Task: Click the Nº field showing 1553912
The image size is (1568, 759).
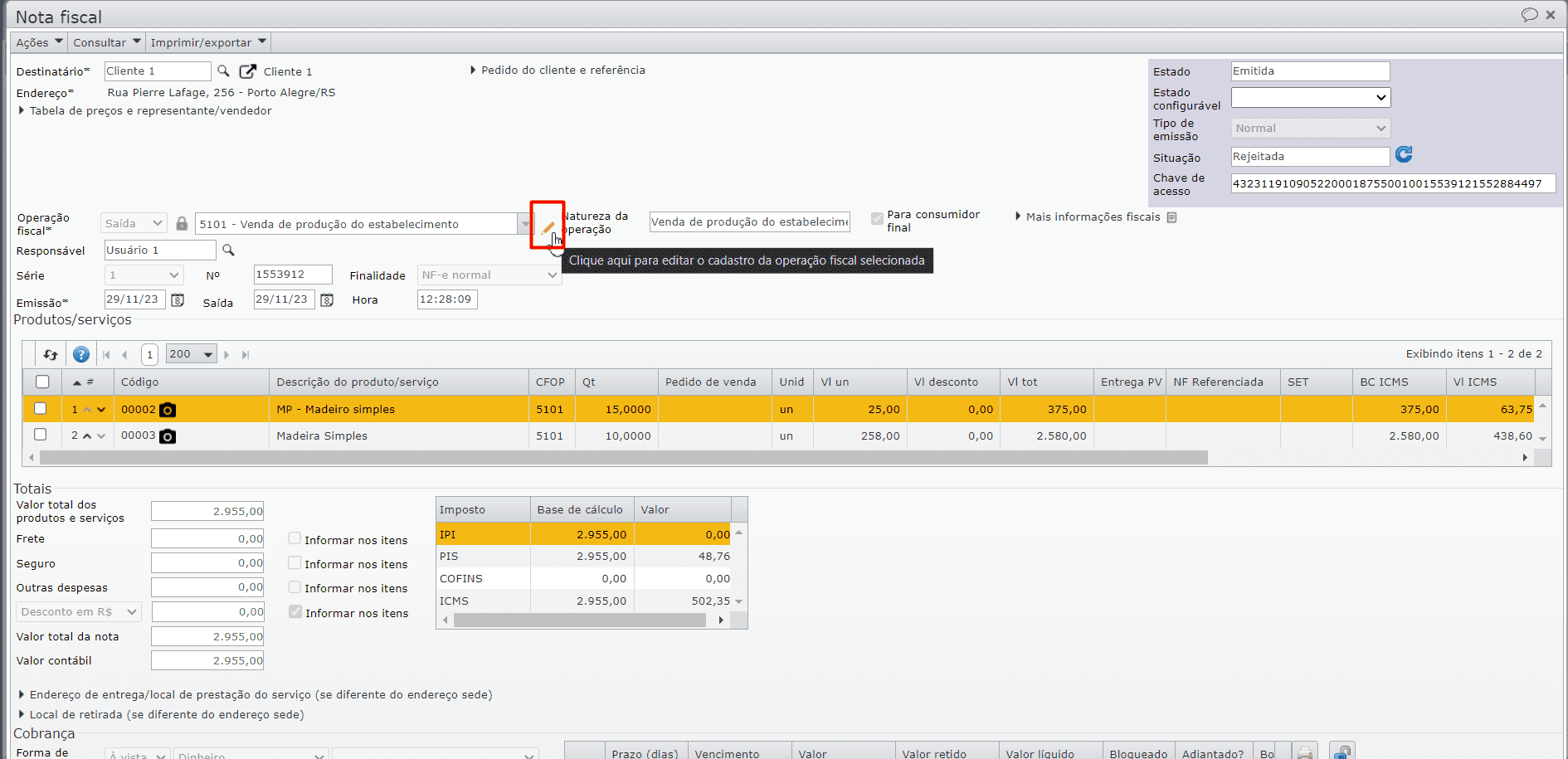Action: click(293, 275)
